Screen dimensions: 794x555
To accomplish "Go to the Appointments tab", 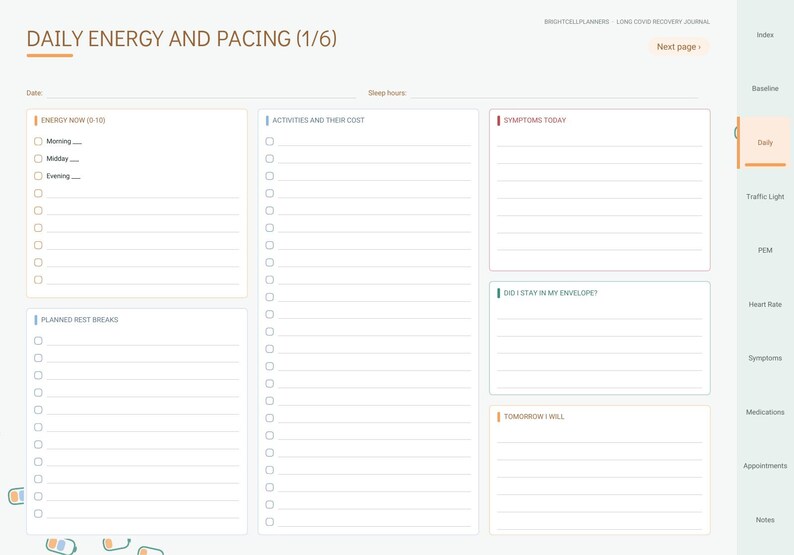I will pyautogui.click(x=765, y=466).
